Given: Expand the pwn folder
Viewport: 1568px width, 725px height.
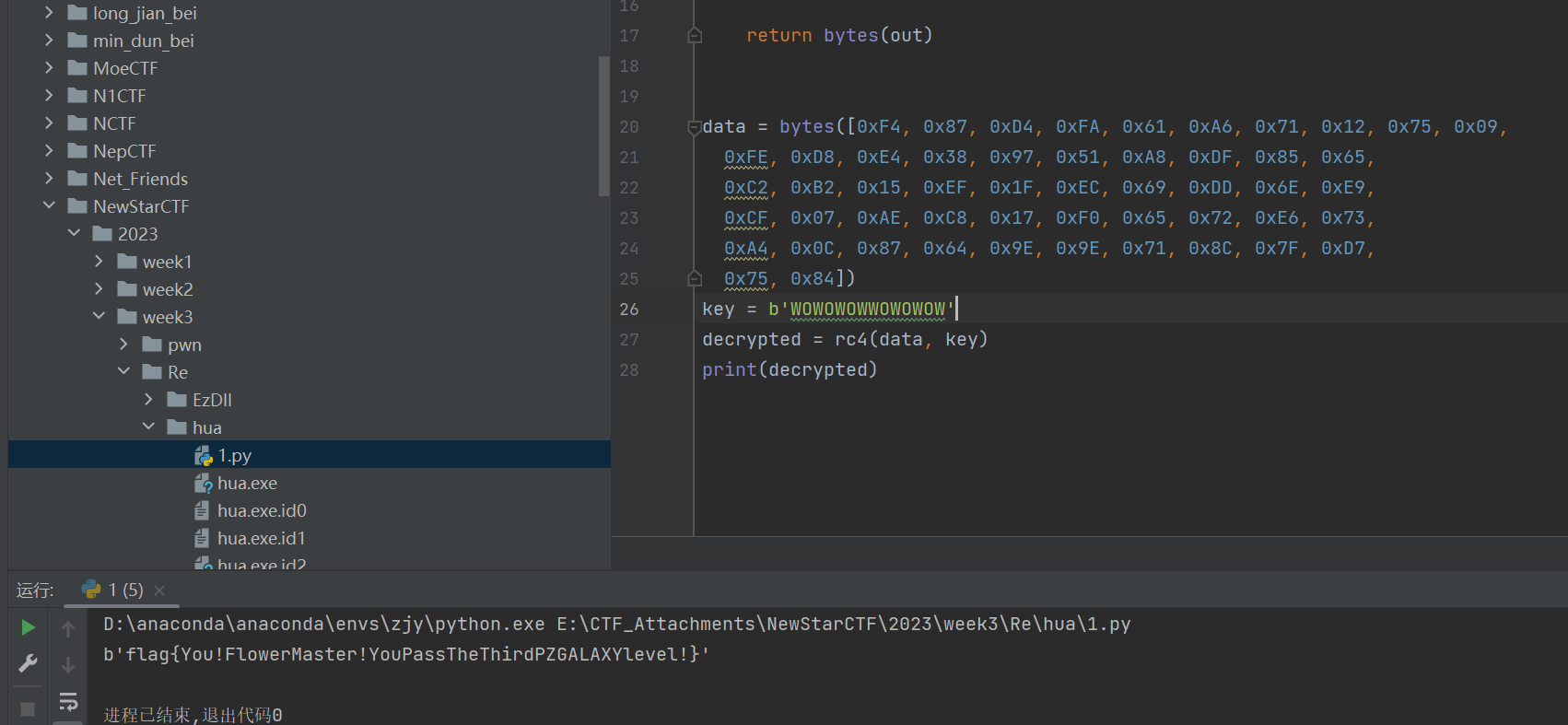Looking at the screenshot, I should [x=123, y=345].
